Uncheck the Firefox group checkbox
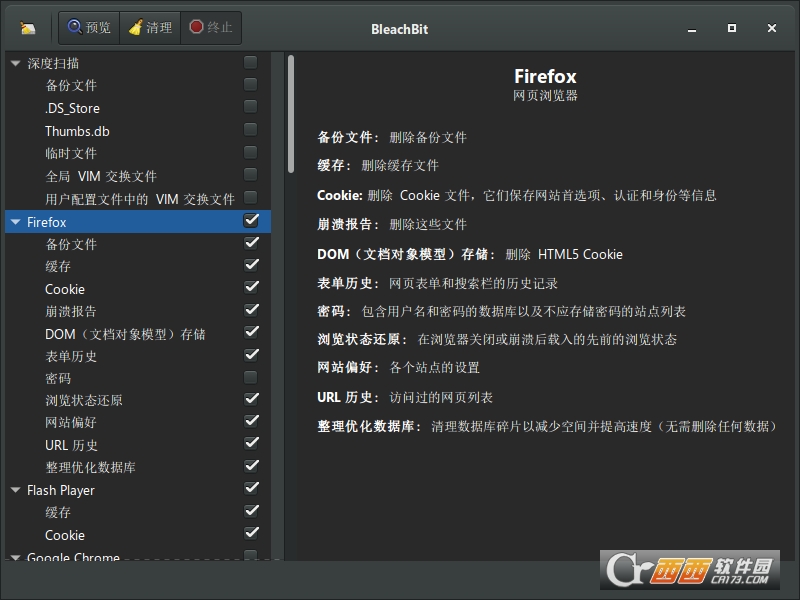Image resolution: width=800 pixels, height=600 pixels. click(251, 220)
